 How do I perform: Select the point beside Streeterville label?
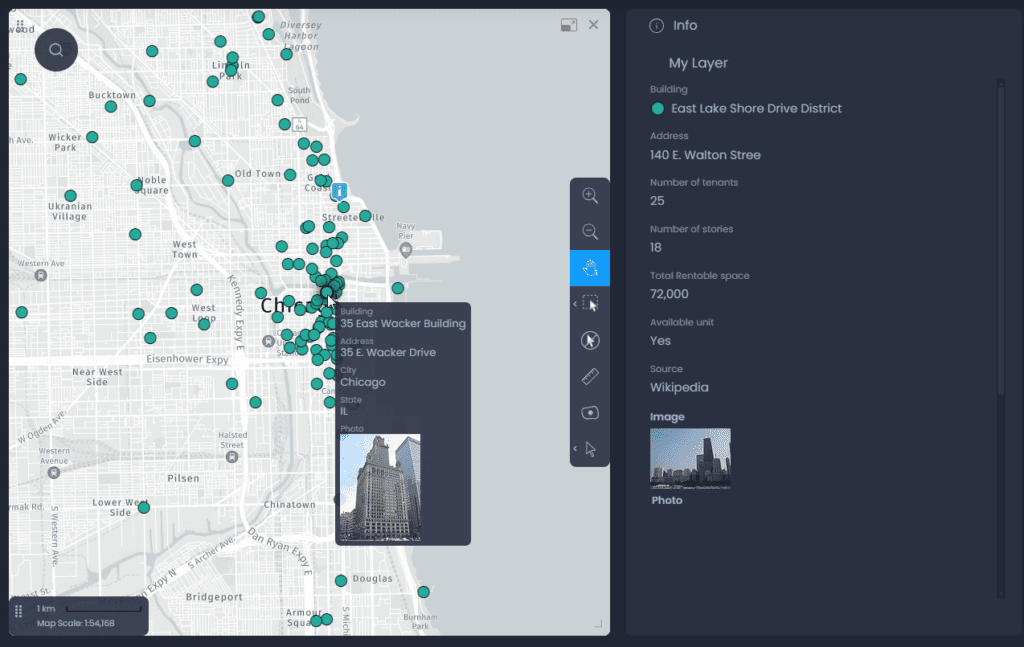tap(365, 215)
